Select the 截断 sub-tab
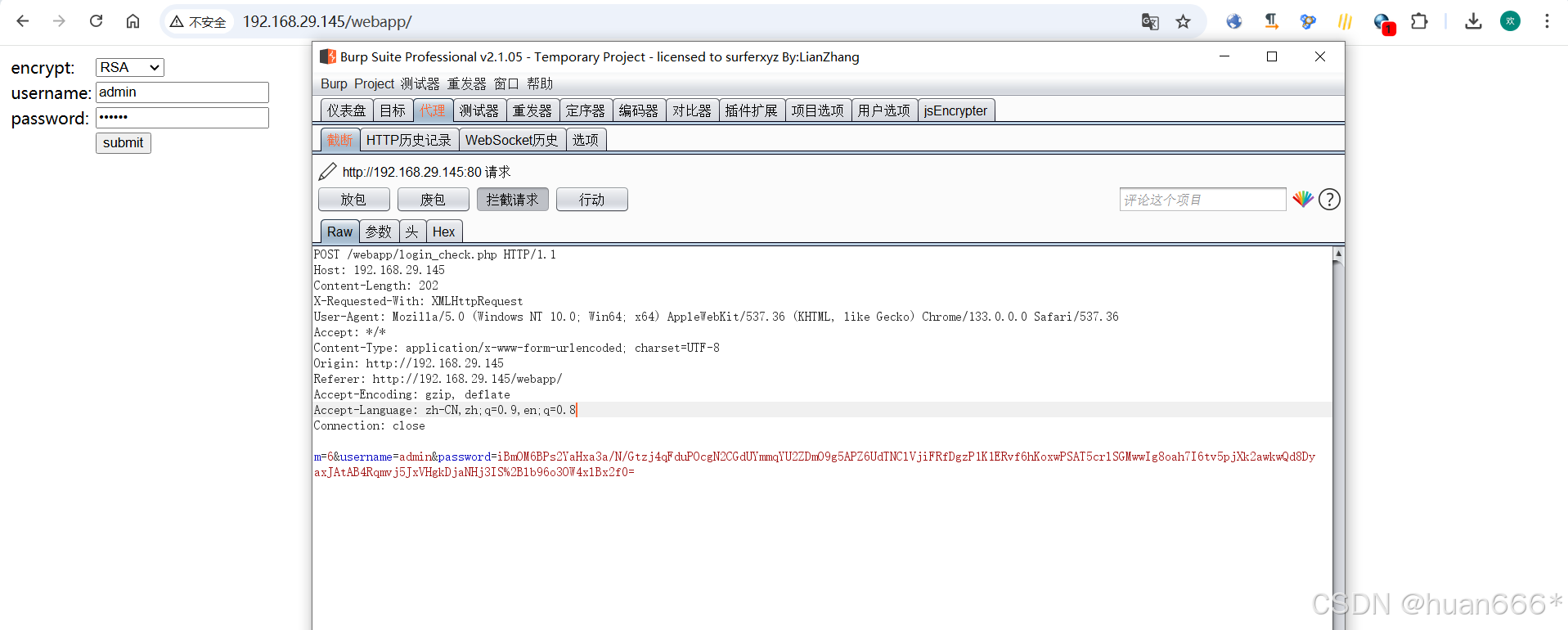Image resolution: width=1568 pixels, height=630 pixels. pos(339,140)
